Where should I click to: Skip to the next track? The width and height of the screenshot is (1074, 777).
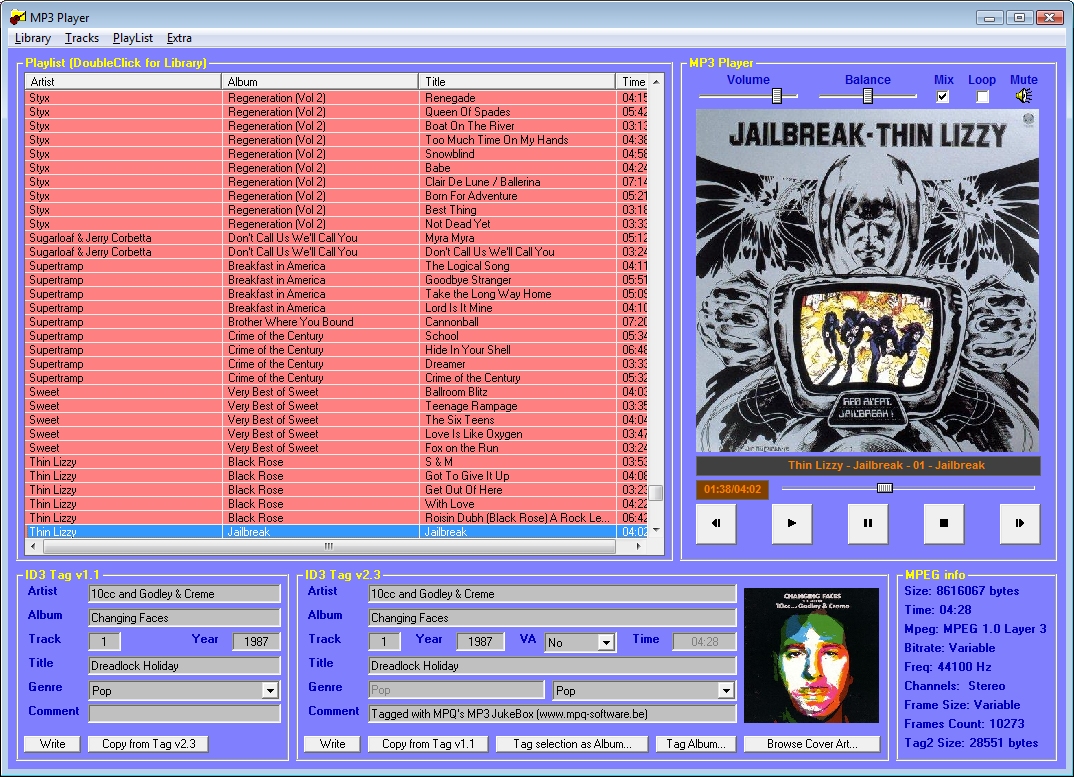point(1019,523)
